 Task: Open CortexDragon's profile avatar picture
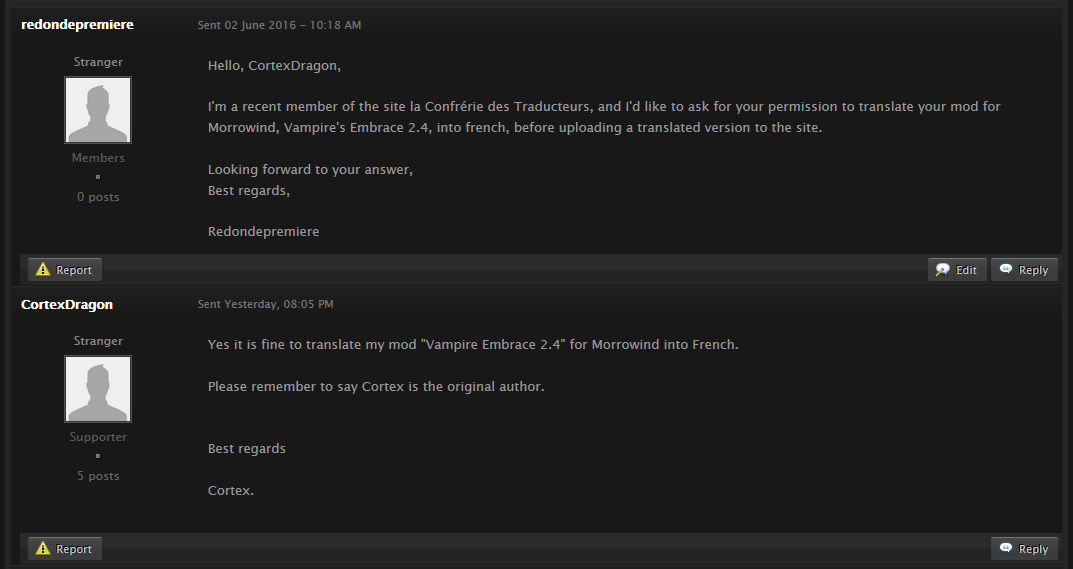coord(98,388)
